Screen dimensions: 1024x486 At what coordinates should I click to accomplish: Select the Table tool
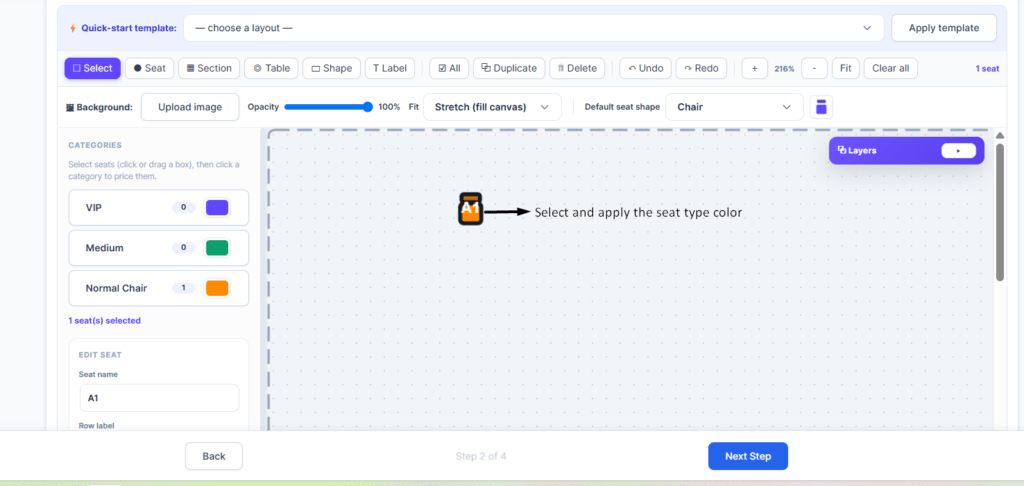[x=271, y=68]
